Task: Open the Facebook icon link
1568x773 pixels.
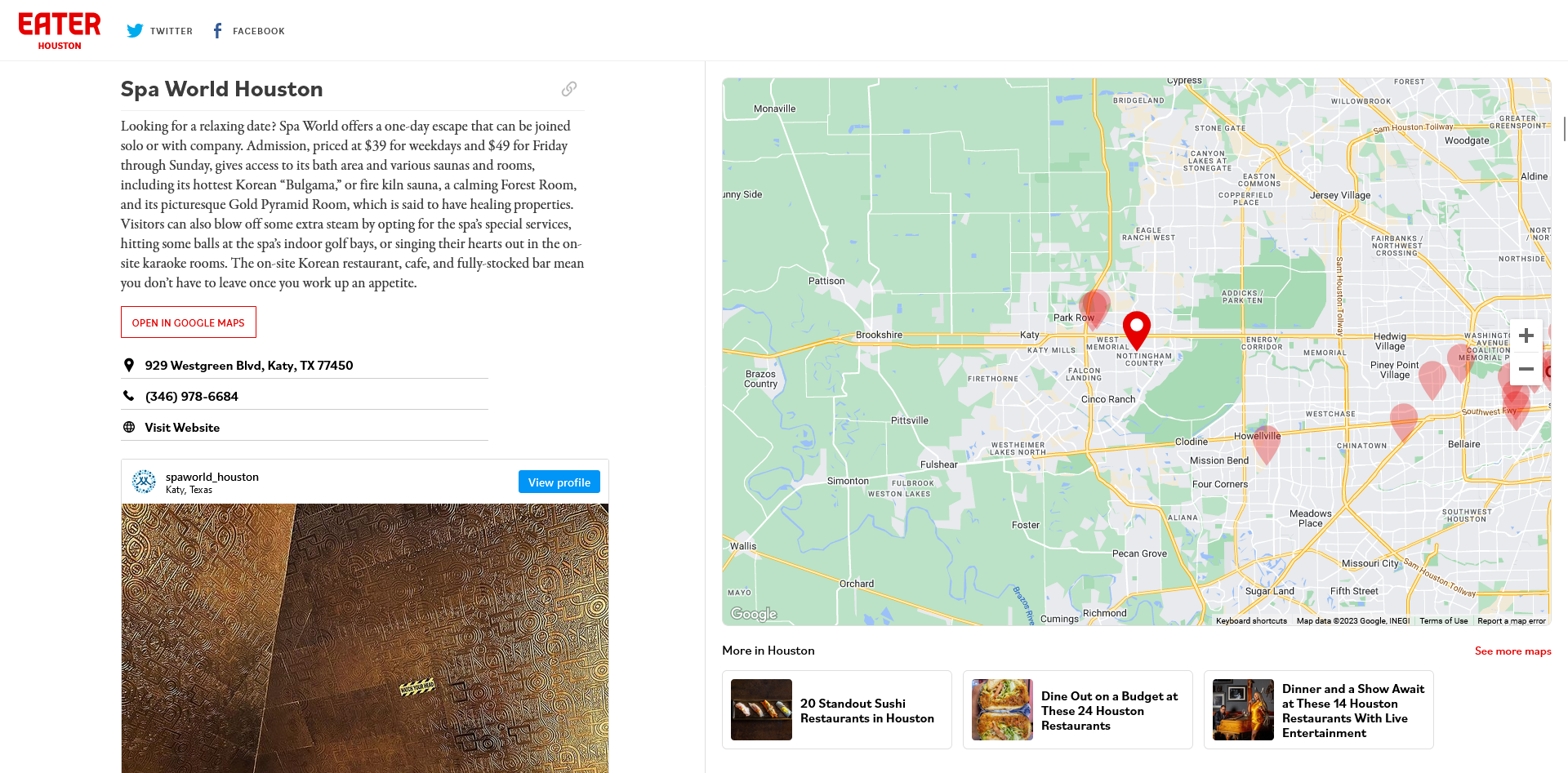Action: coord(217,31)
